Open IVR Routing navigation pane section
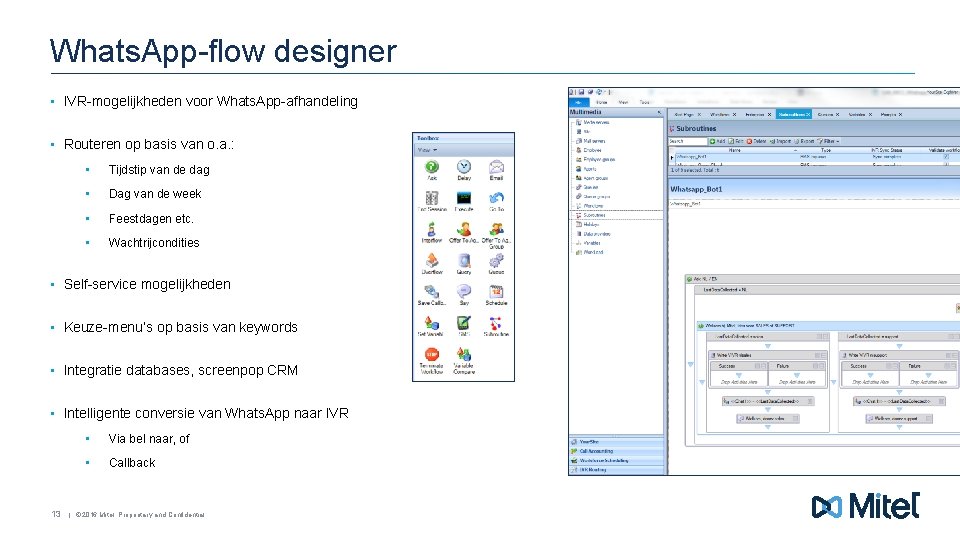 [617, 470]
